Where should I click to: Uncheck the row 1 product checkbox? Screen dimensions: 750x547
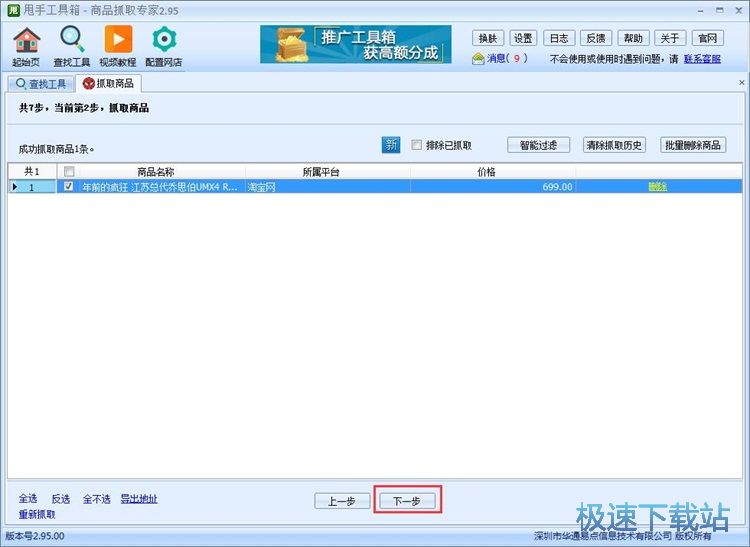click(x=69, y=186)
